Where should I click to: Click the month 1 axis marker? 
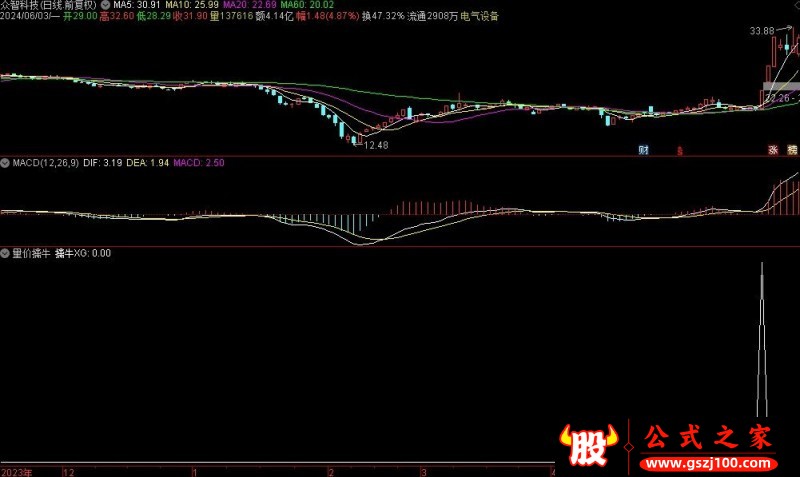(195, 472)
